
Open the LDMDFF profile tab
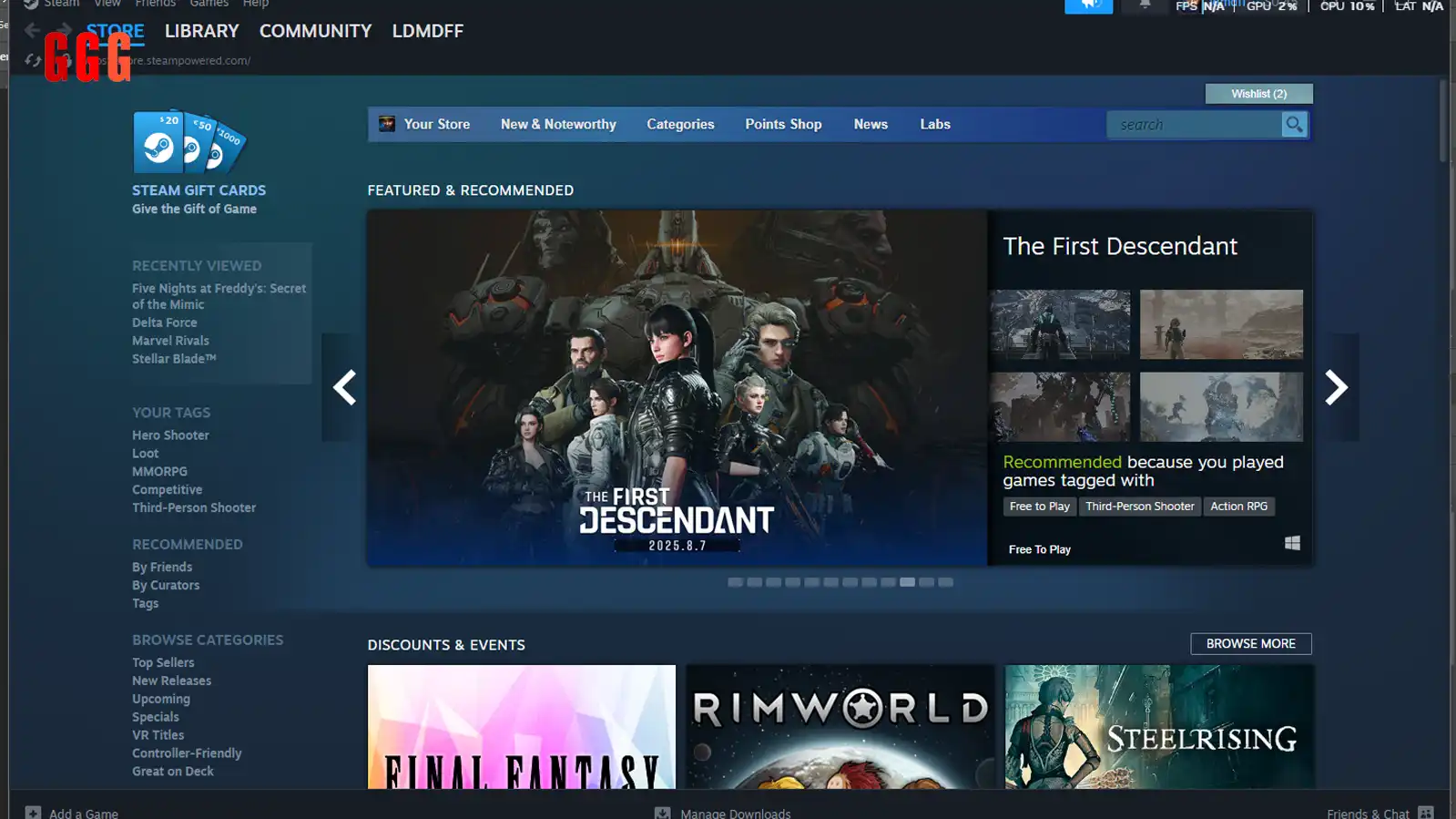pyautogui.click(x=427, y=31)
